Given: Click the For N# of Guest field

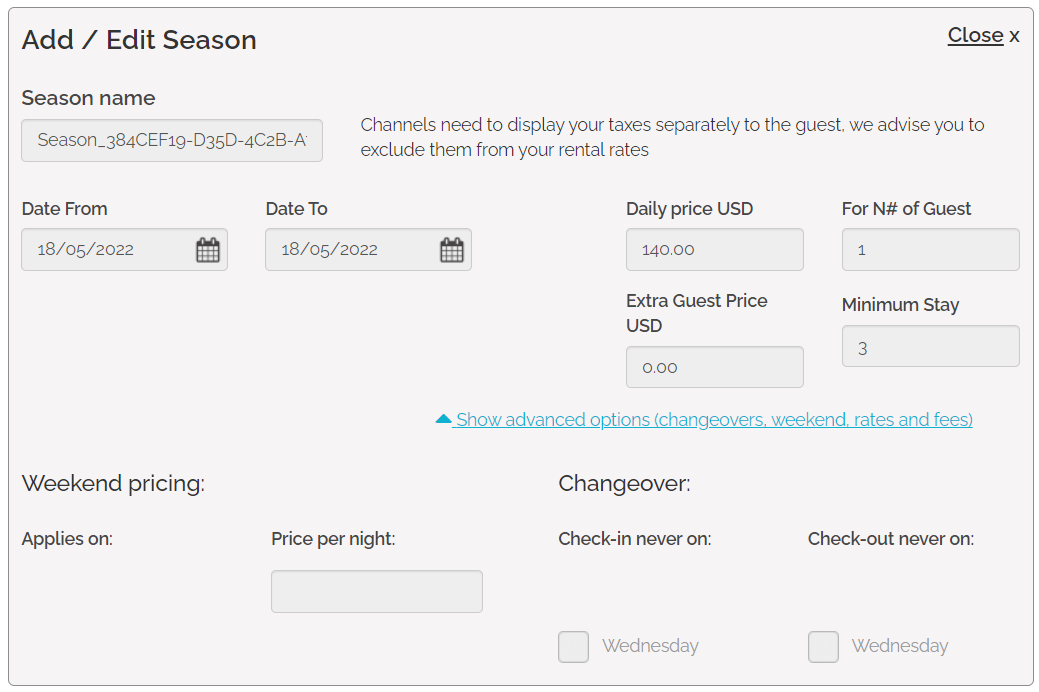Looking at the screenshot, I should pos(930,250).
